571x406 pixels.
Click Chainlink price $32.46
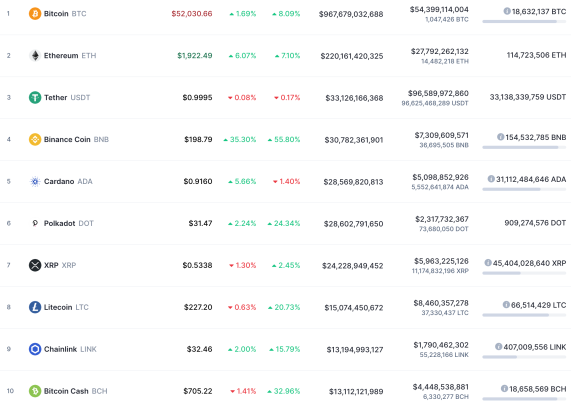(x=199, y=349)
